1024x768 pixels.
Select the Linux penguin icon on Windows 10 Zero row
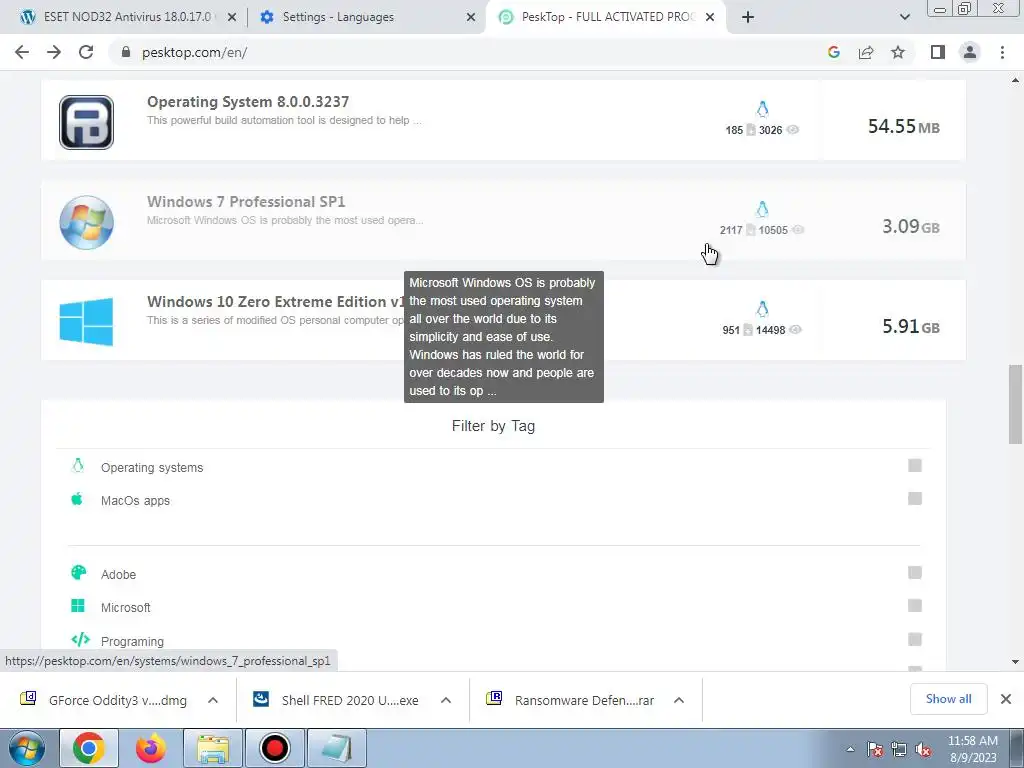(x=762, y=309)
